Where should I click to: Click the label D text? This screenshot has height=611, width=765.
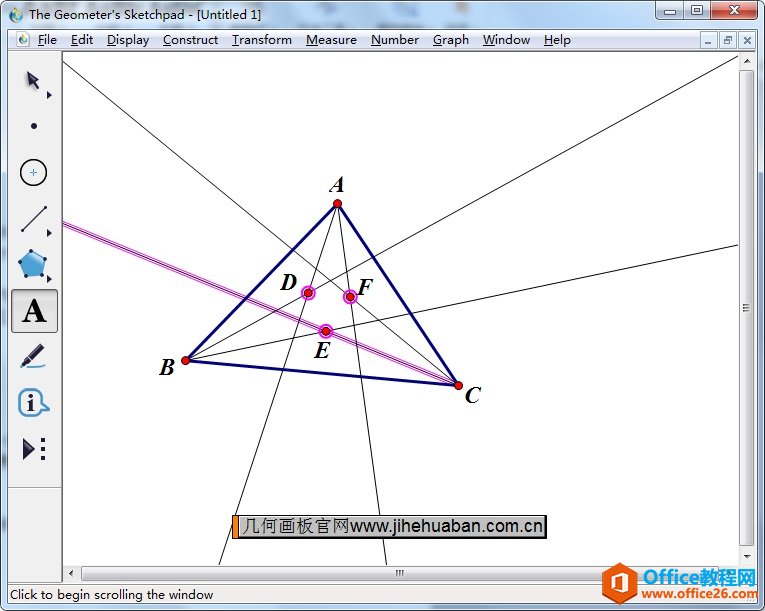288,282
